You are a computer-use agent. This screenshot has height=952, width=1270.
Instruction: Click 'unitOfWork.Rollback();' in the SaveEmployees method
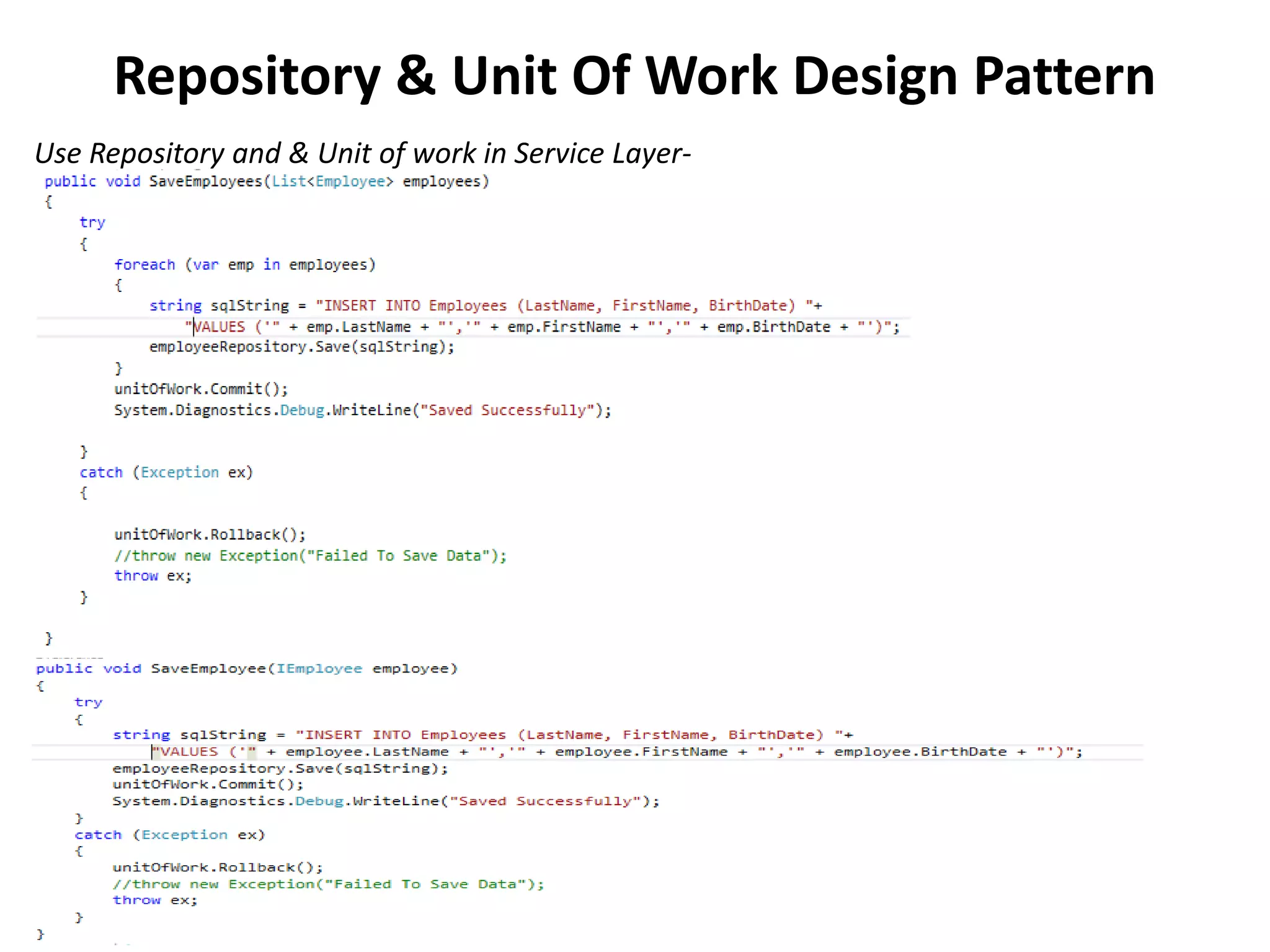point(210,535)
